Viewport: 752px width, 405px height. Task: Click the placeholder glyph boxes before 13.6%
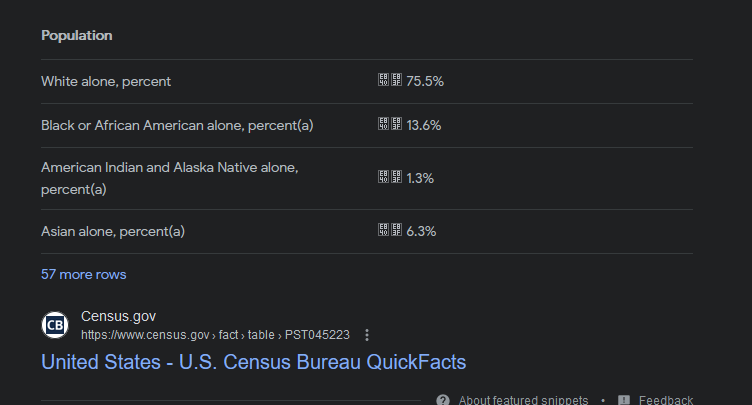coord(389,124)
